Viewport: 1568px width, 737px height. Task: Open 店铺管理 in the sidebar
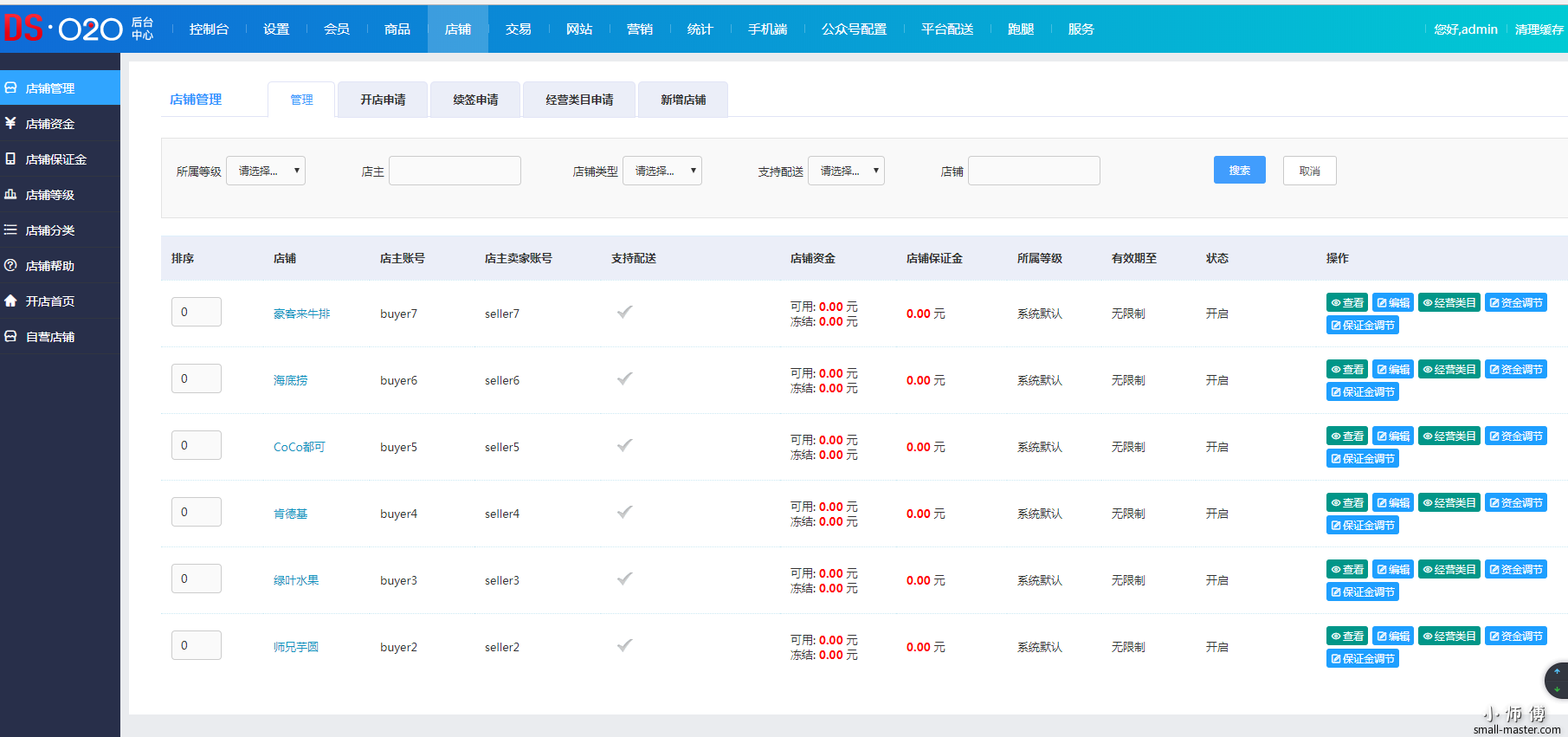(60, 88)
